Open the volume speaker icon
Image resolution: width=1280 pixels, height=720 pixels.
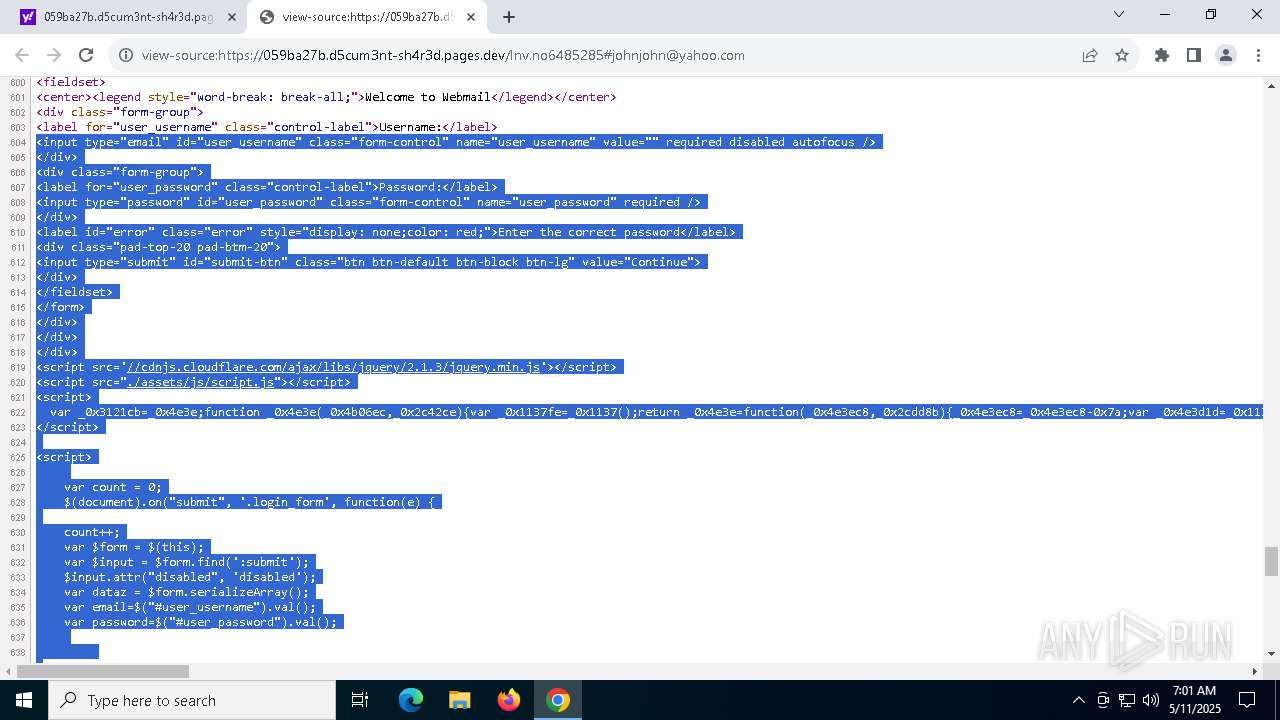tap(1151, 700)
